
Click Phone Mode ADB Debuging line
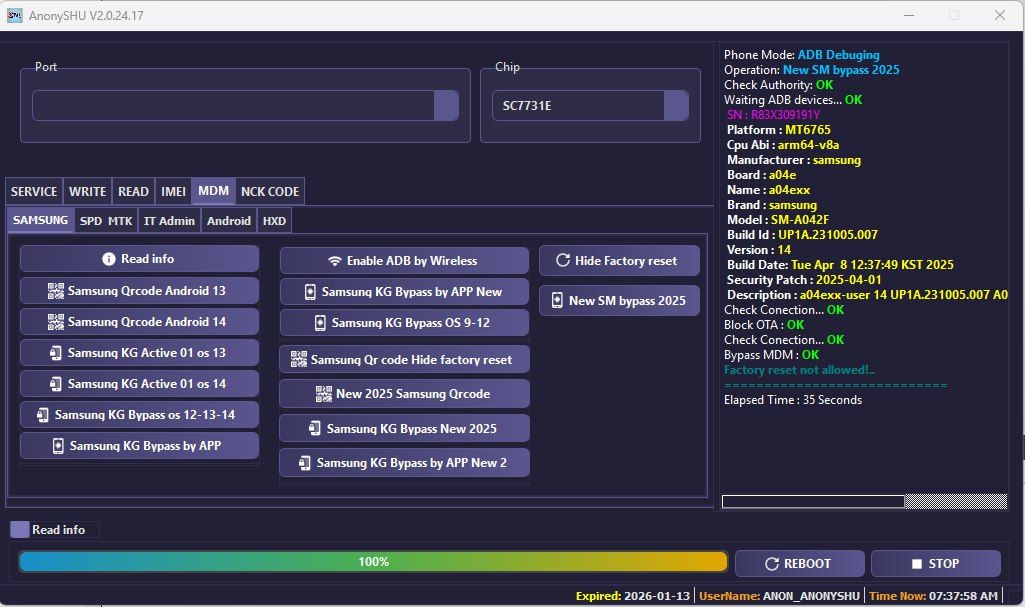coord(801,55)
